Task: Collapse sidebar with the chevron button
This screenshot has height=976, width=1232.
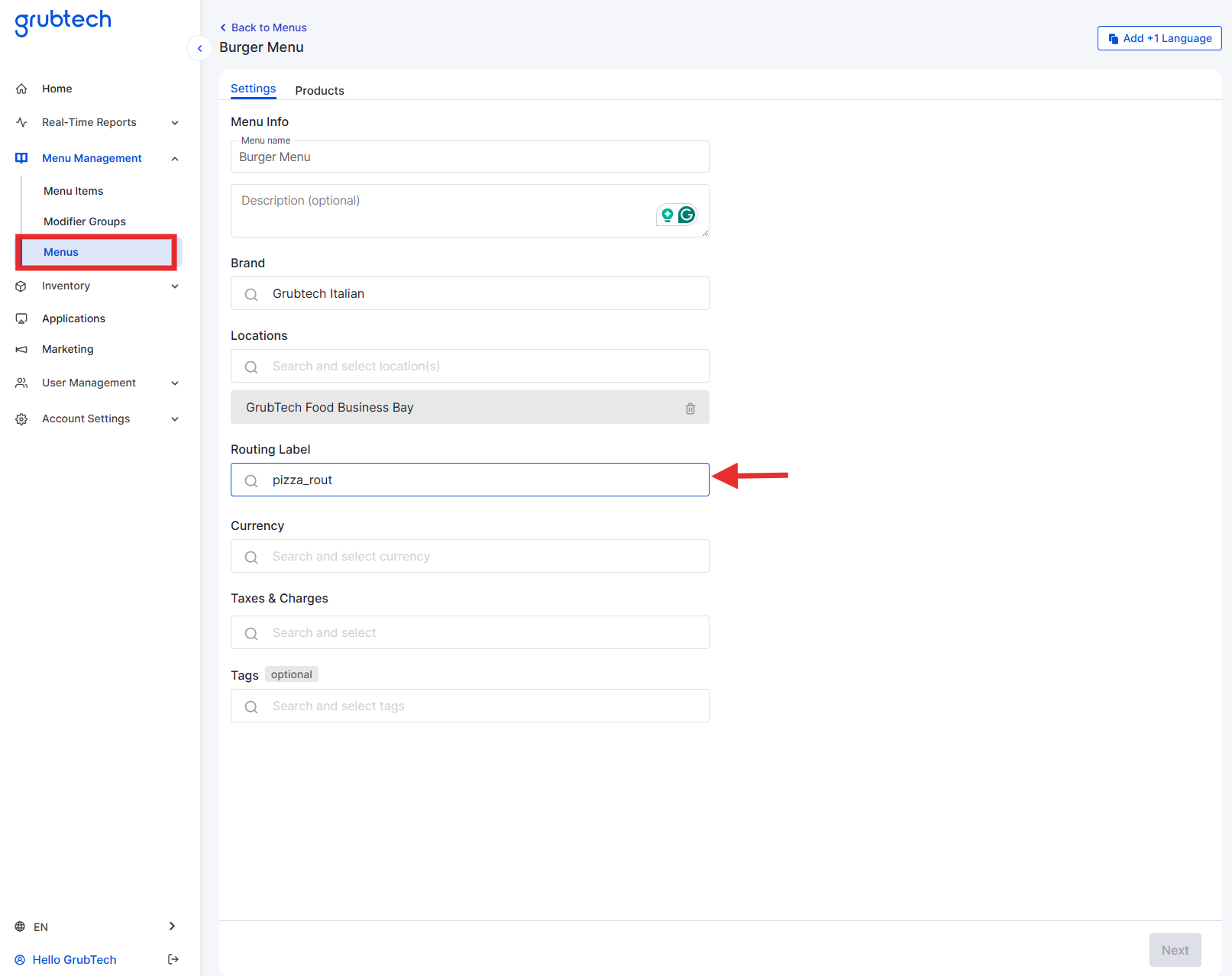Action: [x=199, y=48]
